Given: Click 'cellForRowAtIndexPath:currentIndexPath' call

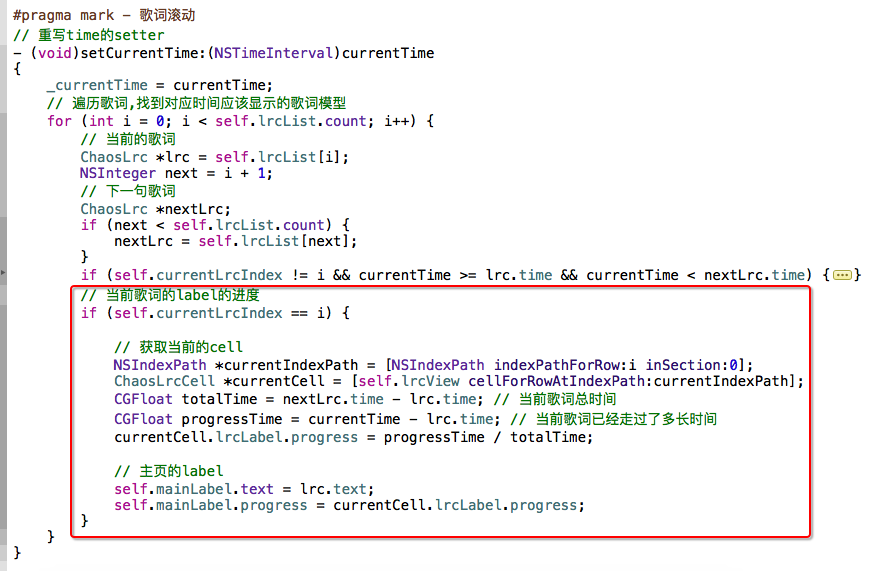Looking at the screenshot, I should coord(628,381).
